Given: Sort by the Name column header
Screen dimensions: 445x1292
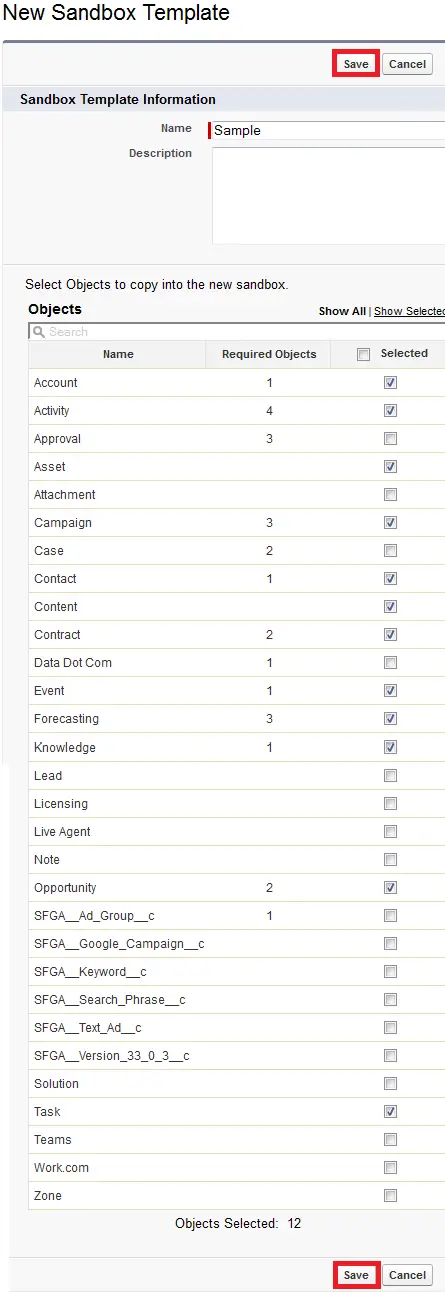Looking at the screenshot, I should coord(118,354).
